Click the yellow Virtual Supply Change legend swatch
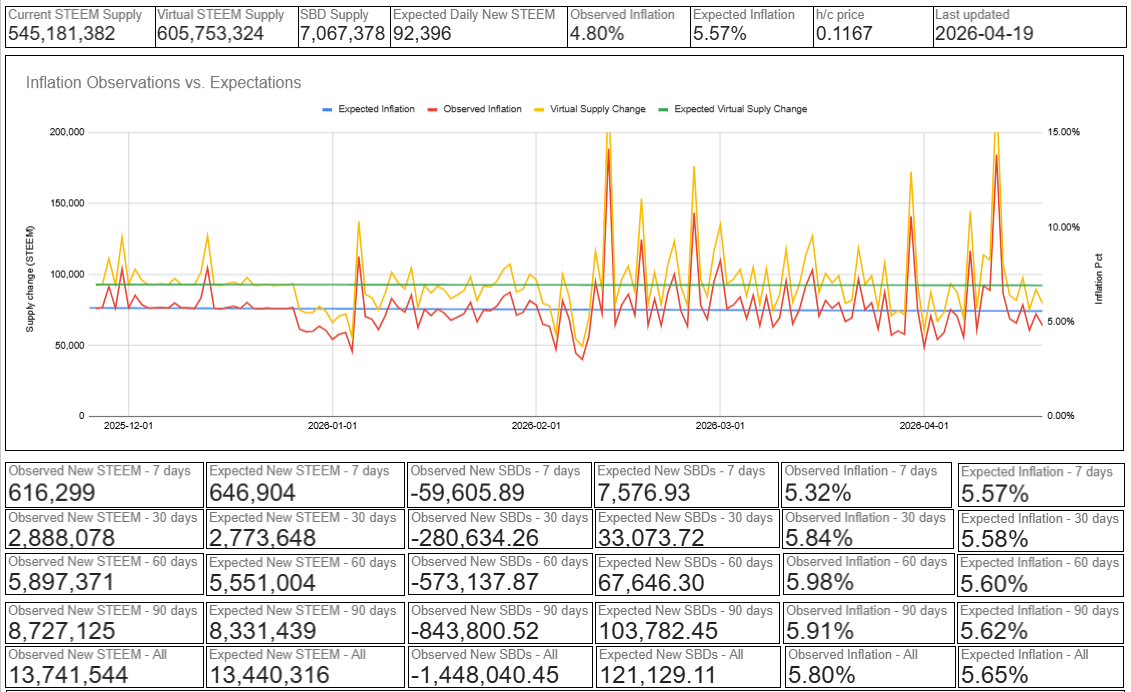 (x=539, y=110)
